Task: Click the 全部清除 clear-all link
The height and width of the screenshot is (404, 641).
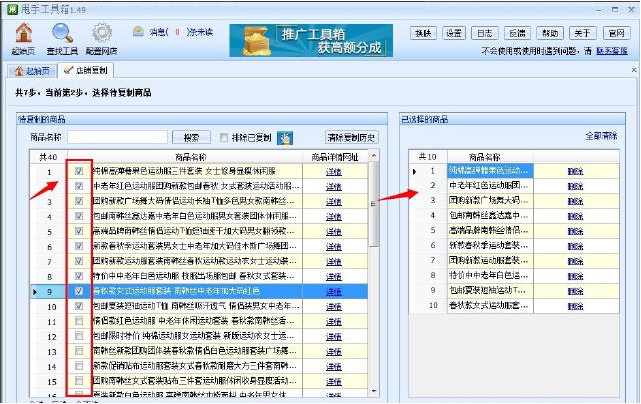Action: tap(601, 136)
